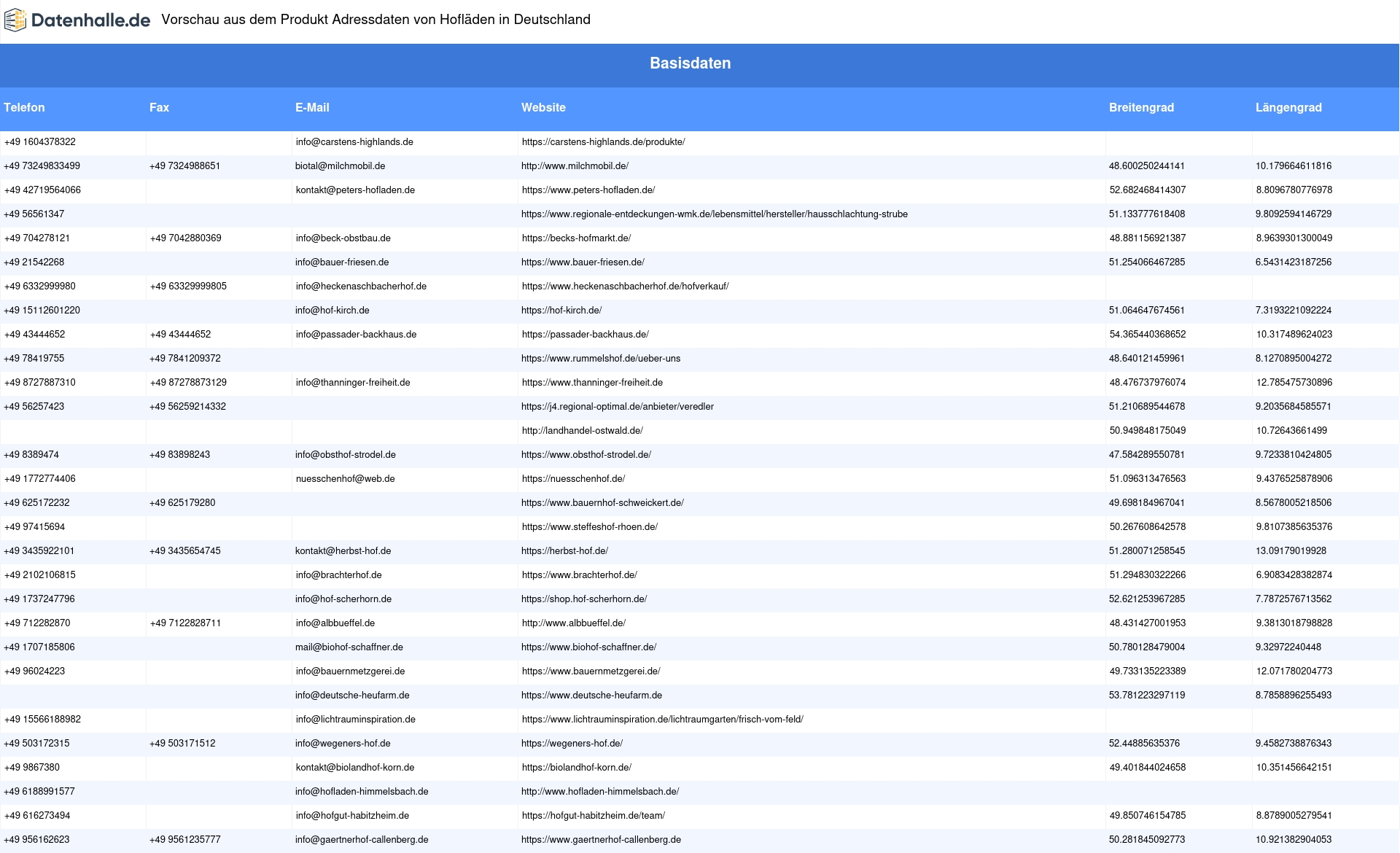This screenshot has height=853, width=1400.
Task: Select latitude 52.682468414307
Action: [1148, 190]
